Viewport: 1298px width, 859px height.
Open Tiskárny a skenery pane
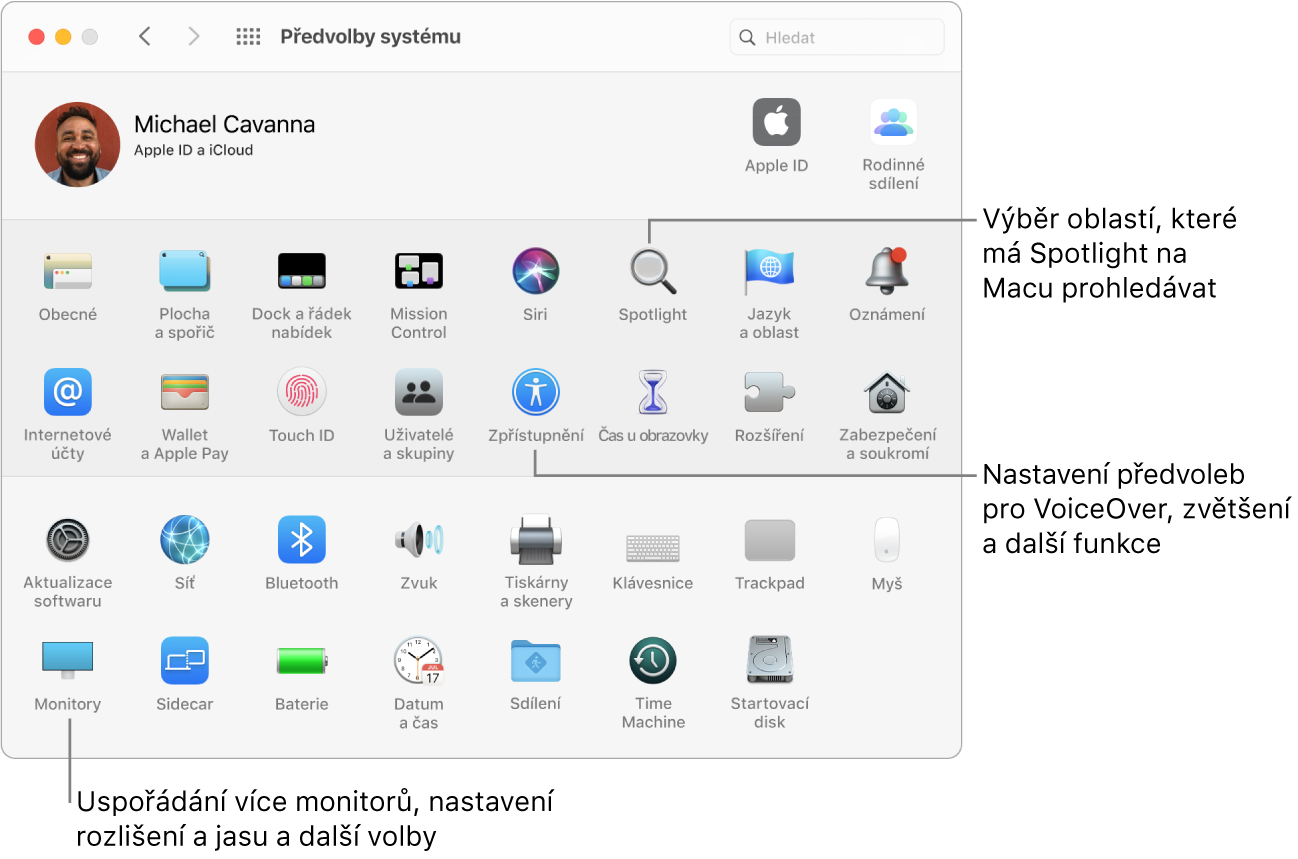point(536,540)
